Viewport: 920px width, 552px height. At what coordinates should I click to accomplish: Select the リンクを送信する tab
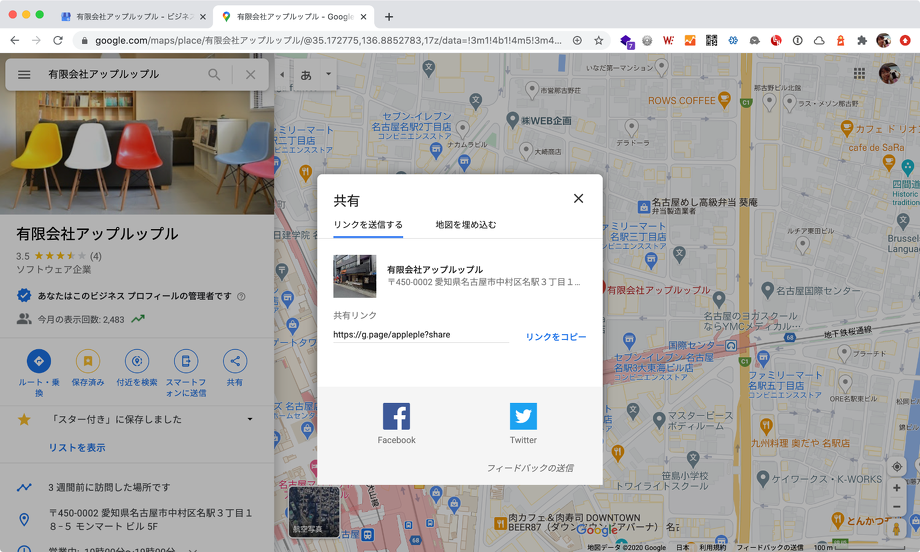coord(368,225)
